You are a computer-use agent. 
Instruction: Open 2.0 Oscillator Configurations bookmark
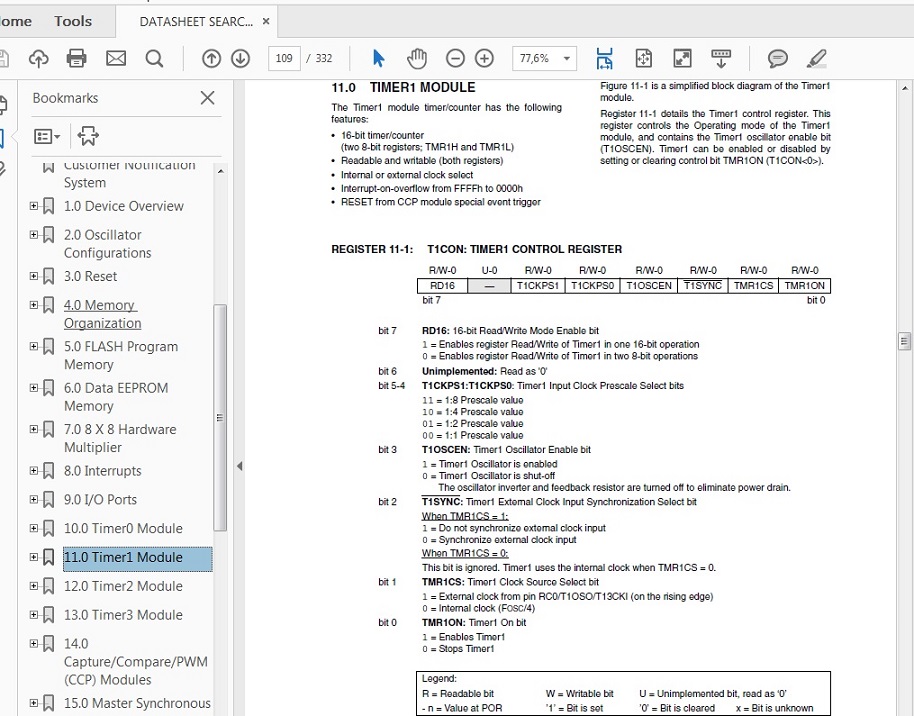107,244
